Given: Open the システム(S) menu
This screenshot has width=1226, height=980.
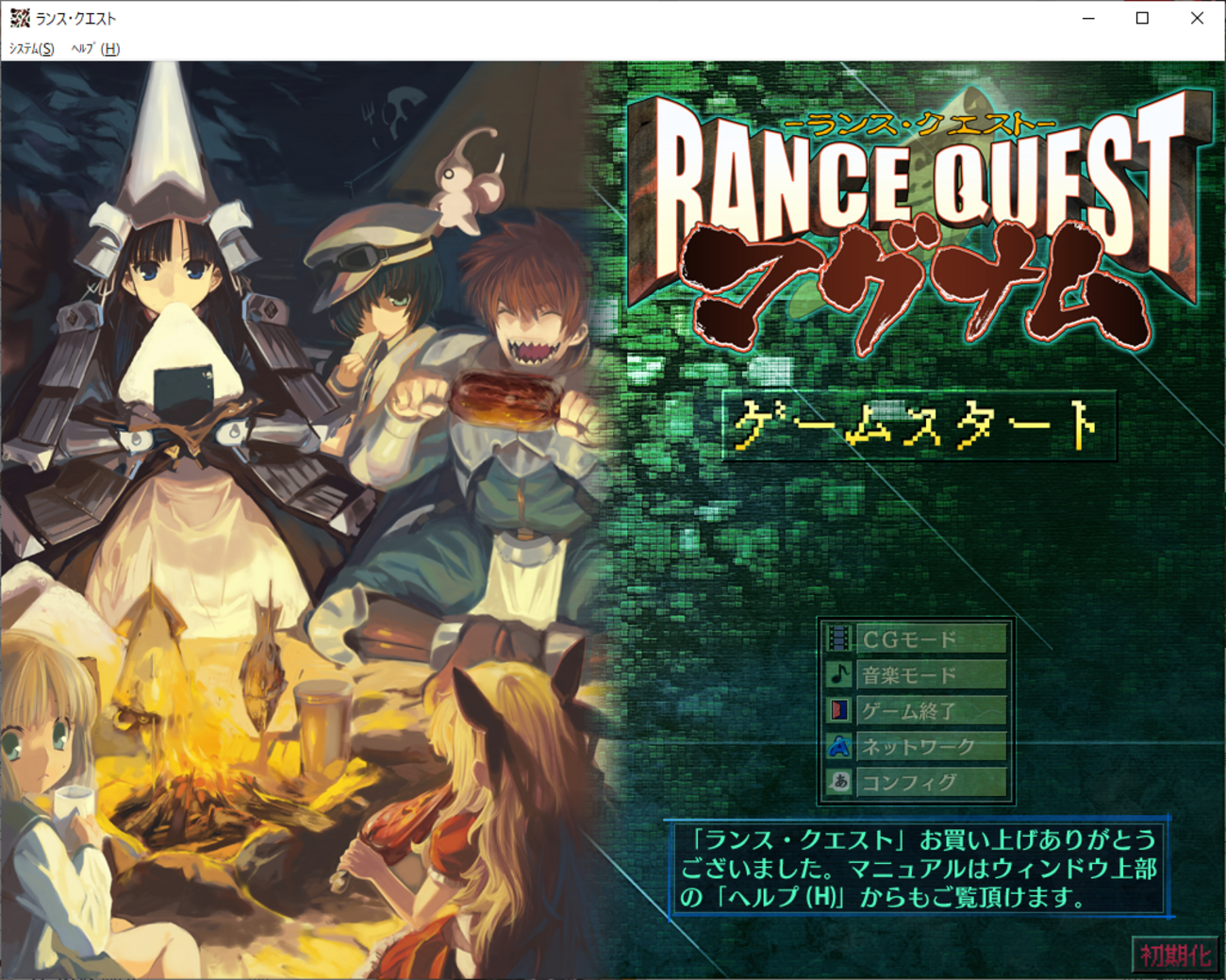Looking at the screenshot, I should (x=31, y=49).
